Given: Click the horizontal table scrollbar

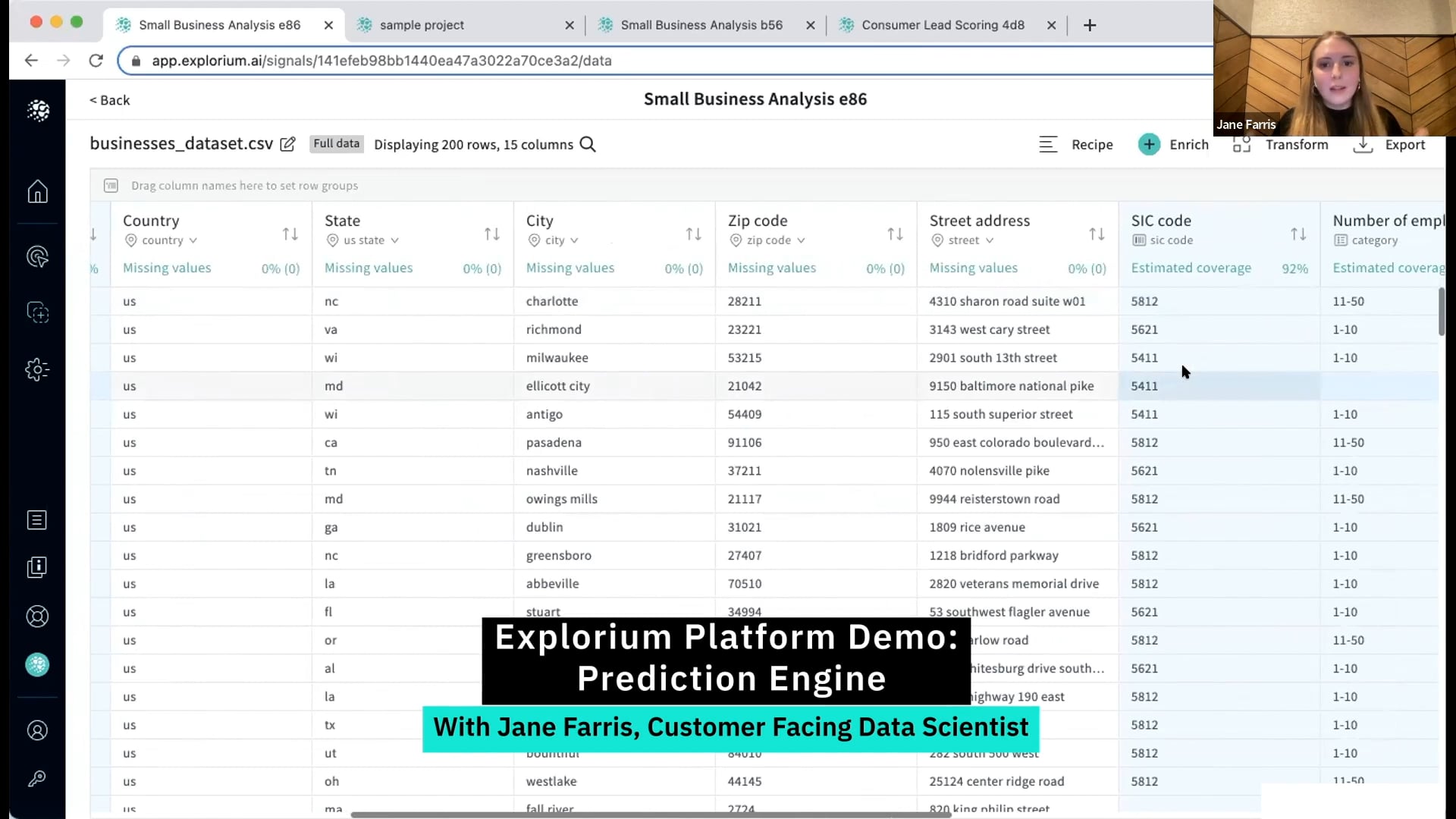Looking at the screenshot, I should pos(651,814).
